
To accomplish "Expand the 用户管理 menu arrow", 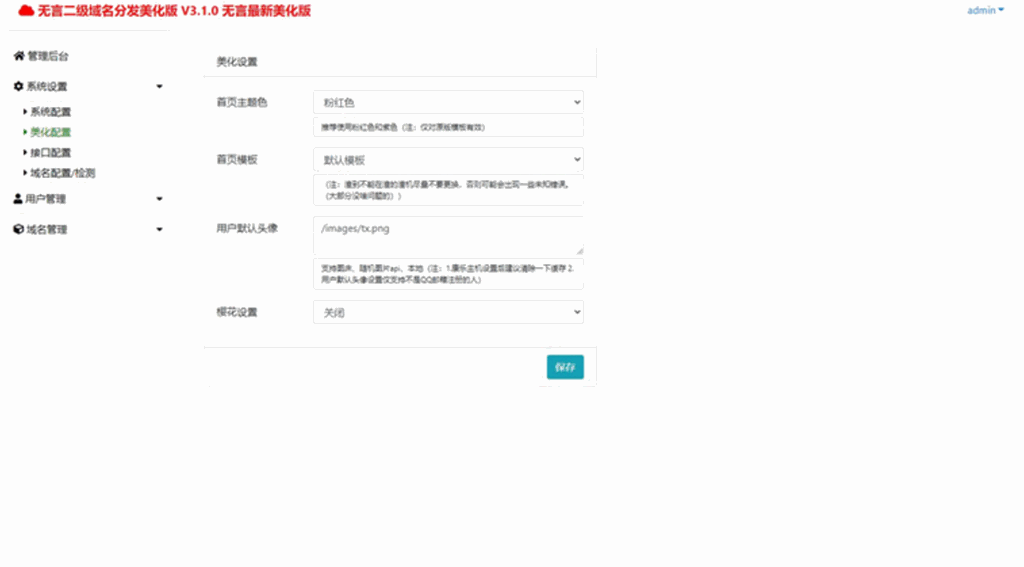I will tap(159, 199).
